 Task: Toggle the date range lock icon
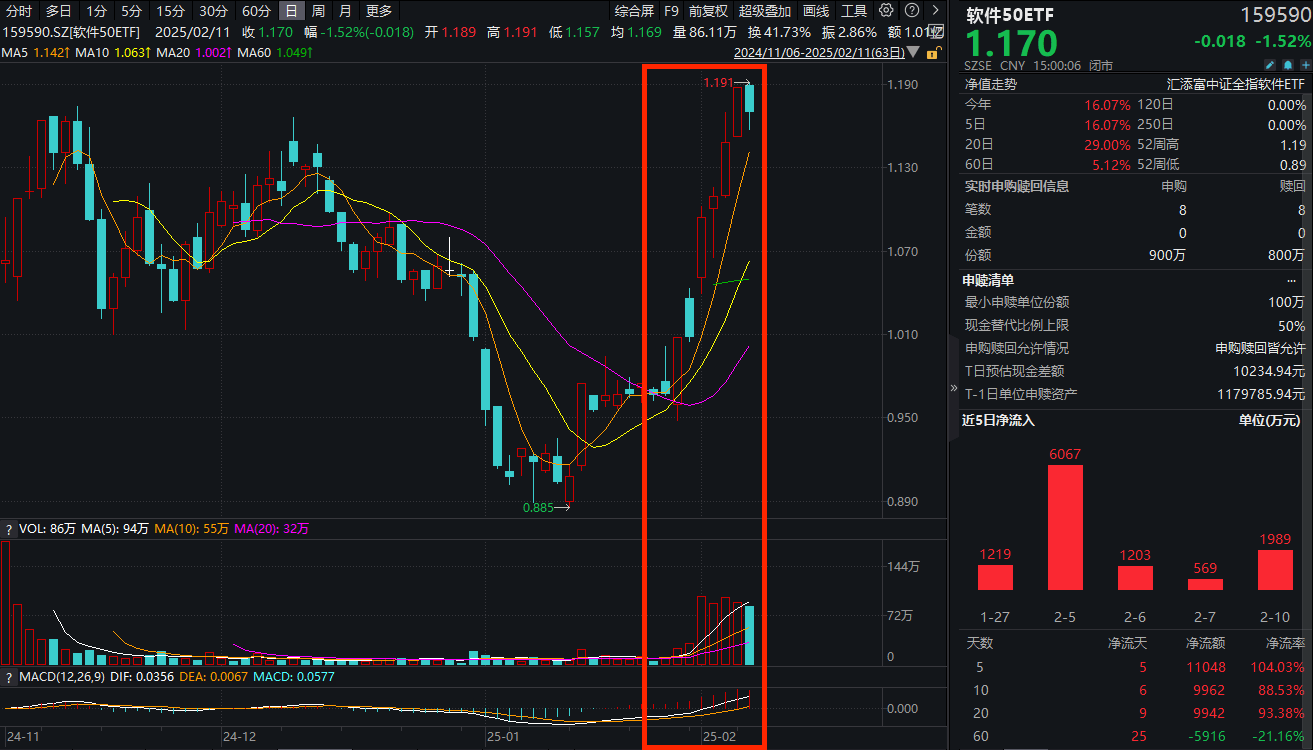click(x=933, y=52)
